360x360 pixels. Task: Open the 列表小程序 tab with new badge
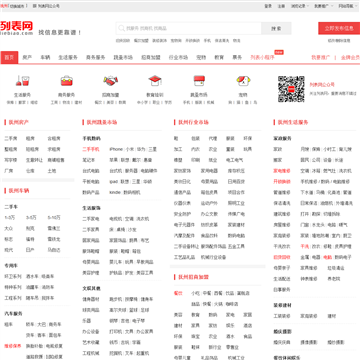[262, 57]
